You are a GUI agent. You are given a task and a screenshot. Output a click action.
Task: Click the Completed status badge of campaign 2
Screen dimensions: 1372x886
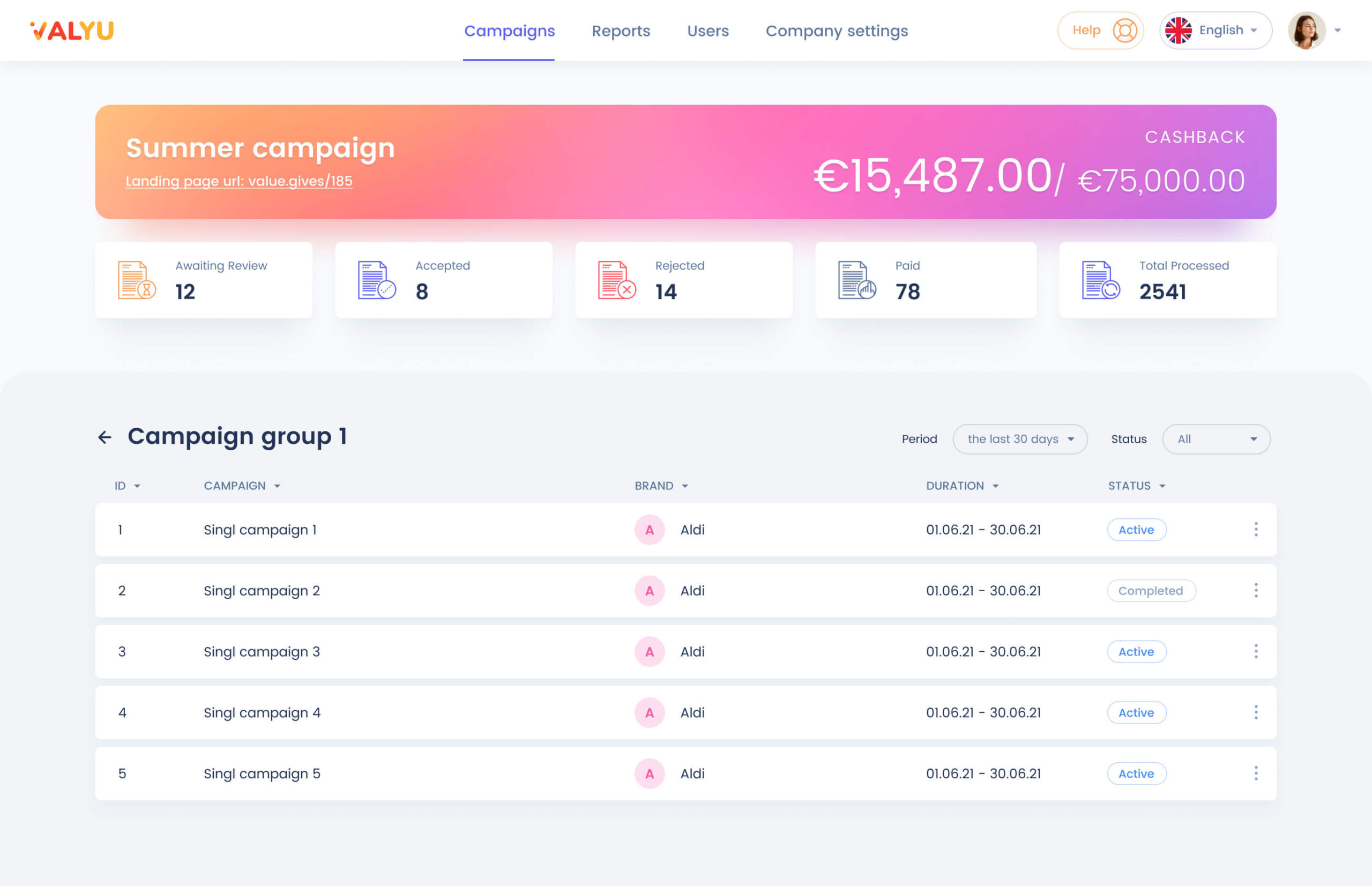point(1151,591)
